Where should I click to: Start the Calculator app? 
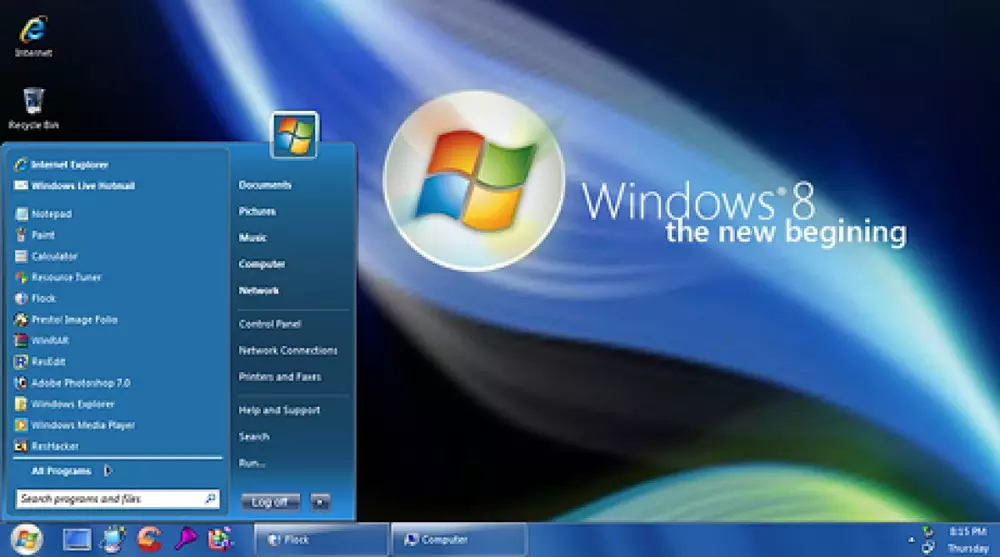(x=54, y=256)
